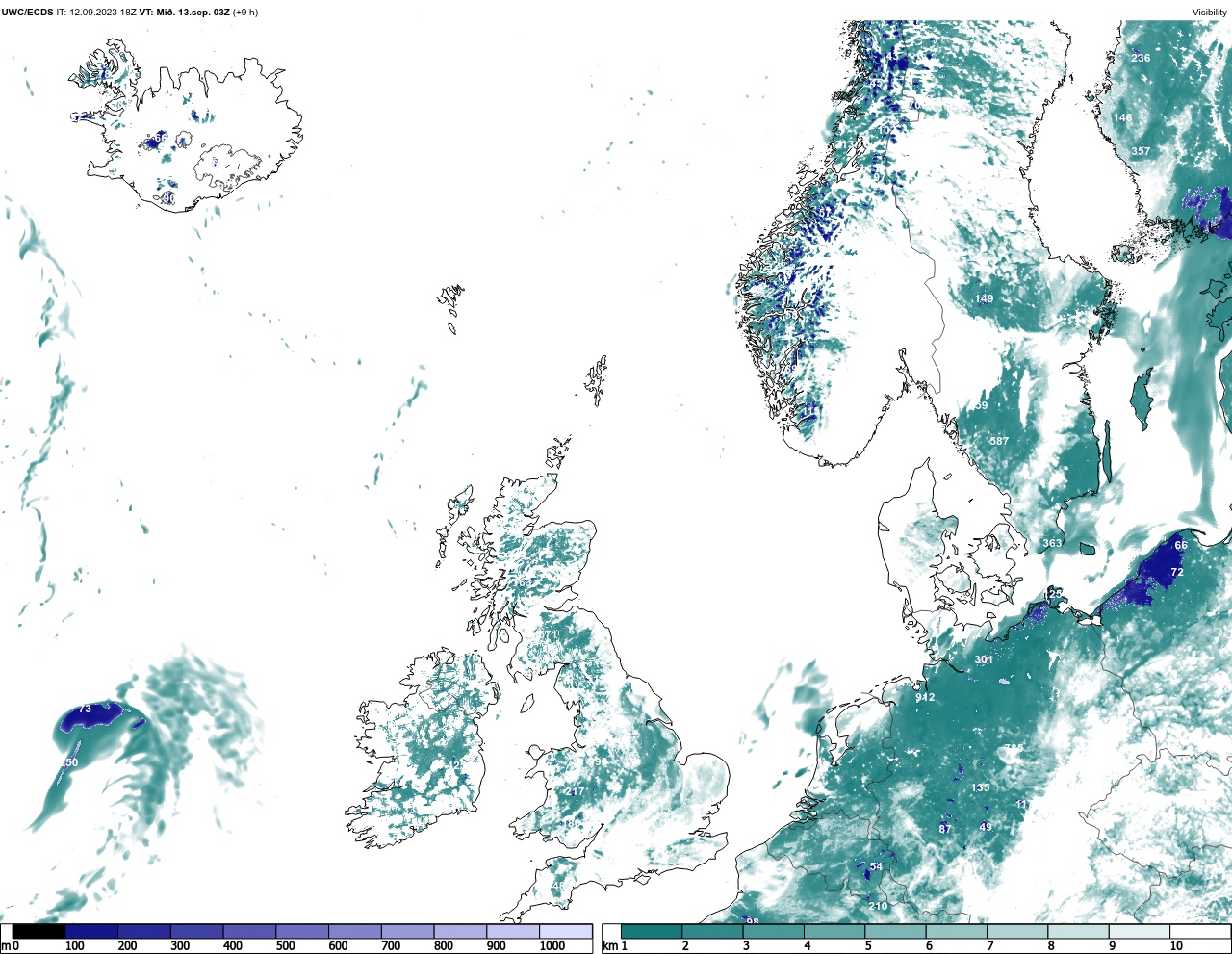
Task: Select the '500' tick label on the meter scale
Action: click(286, 946)
